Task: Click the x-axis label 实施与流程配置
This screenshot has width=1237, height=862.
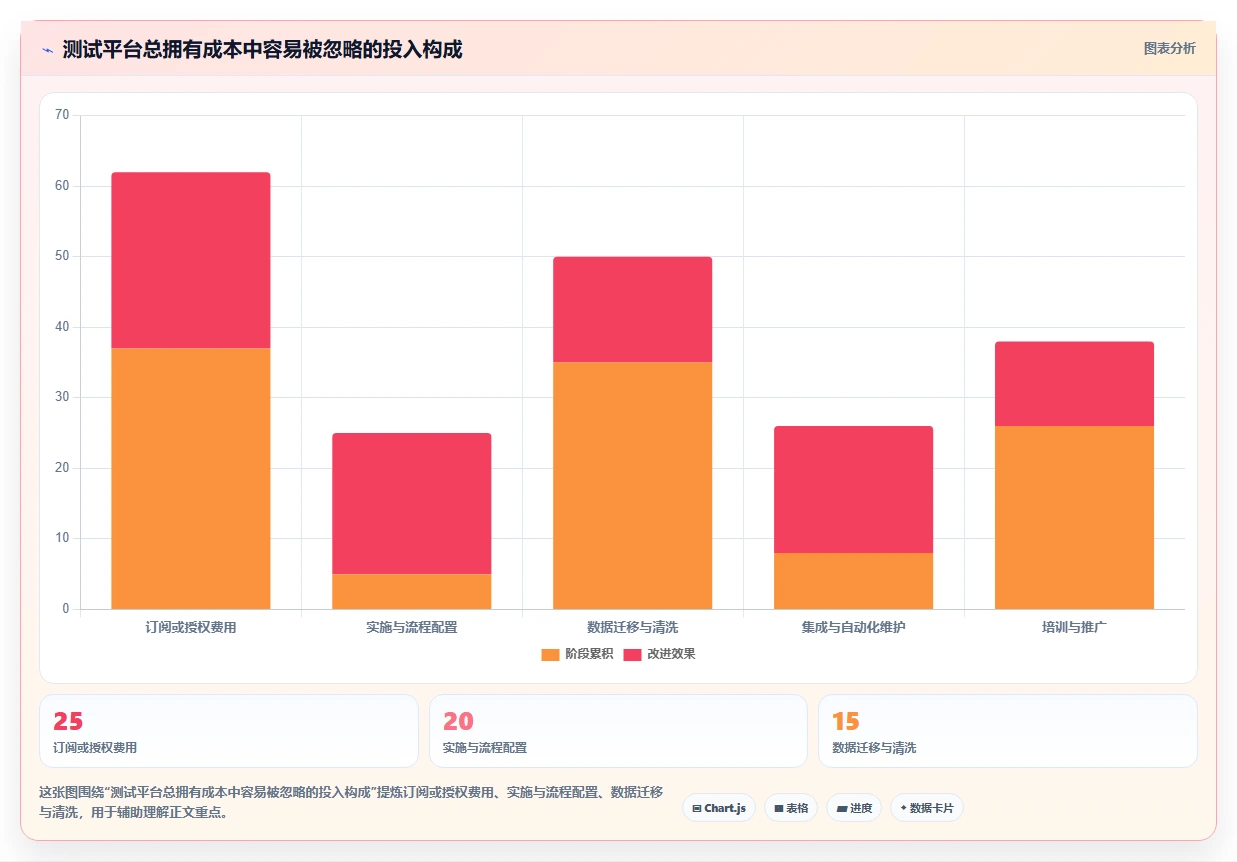Action: [412, 628]
